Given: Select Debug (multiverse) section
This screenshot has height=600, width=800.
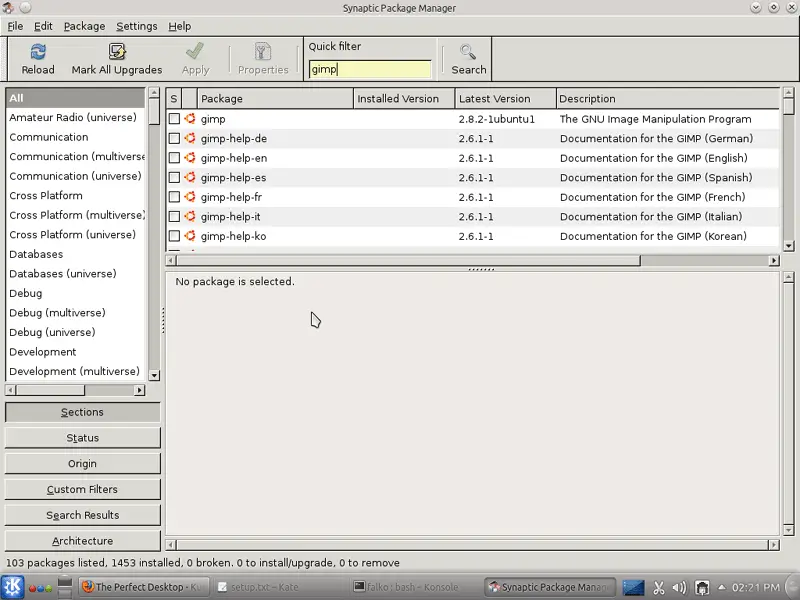Looking at the screenshot, I should click(75, 313).
